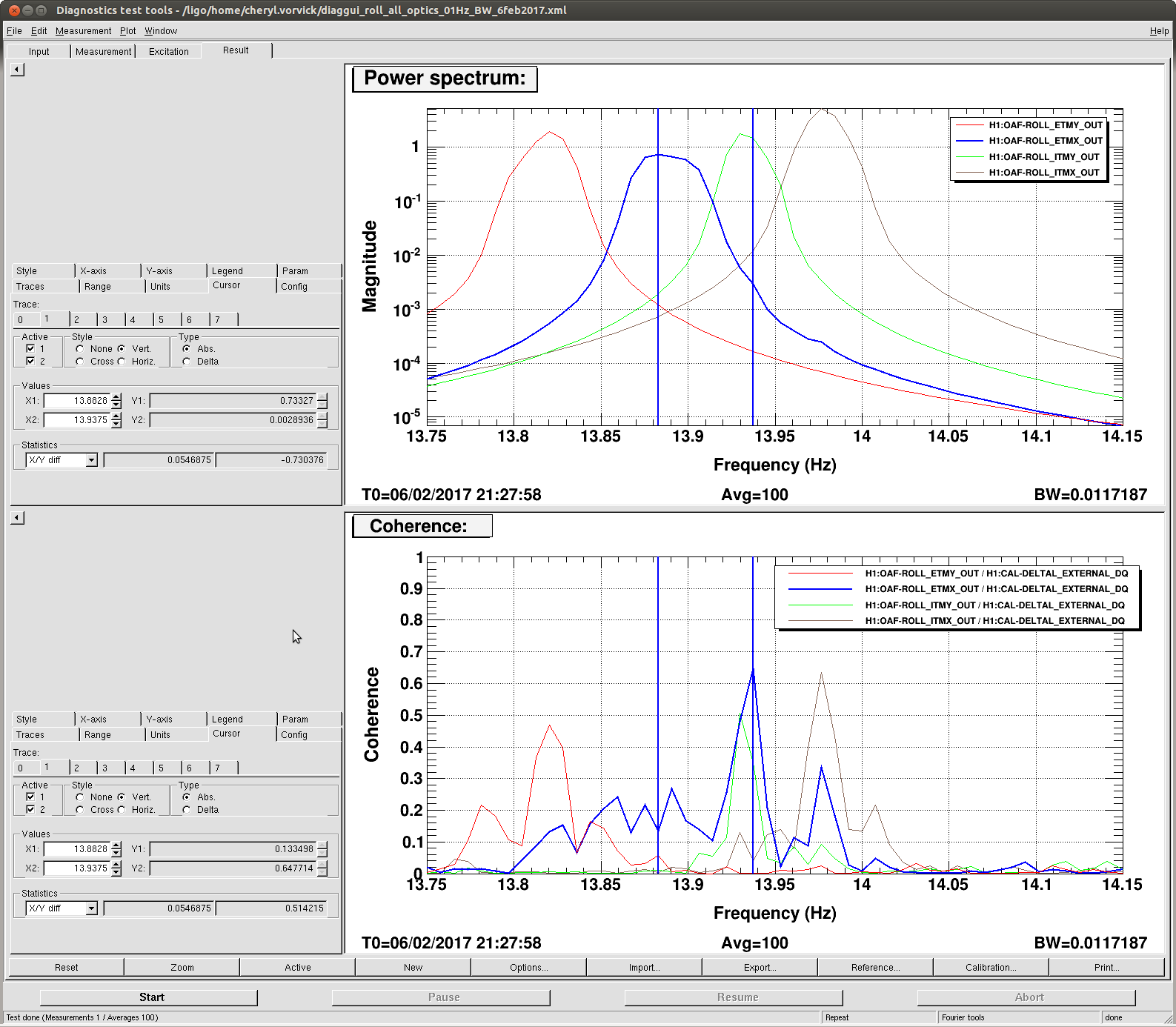Viewport: 1176px width, 1027px height.
Task: Select Horiz. cursor style in upper panel
Action: 122,361
